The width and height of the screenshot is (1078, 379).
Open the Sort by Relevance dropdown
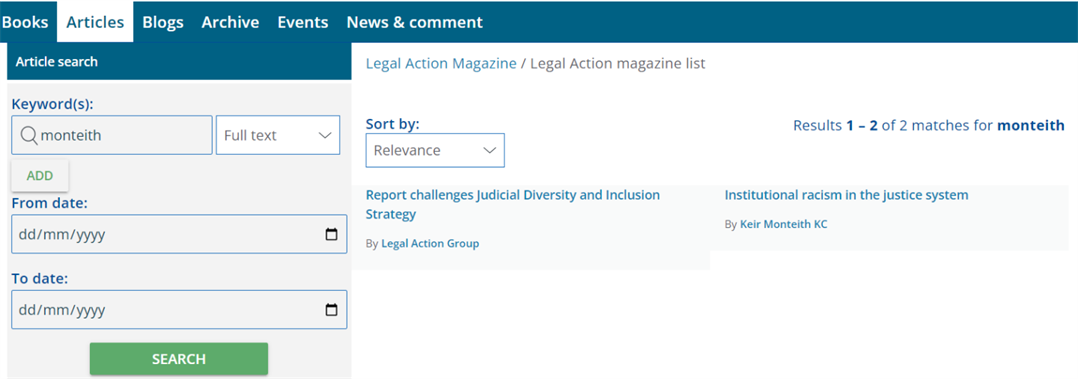pos(435,150)
